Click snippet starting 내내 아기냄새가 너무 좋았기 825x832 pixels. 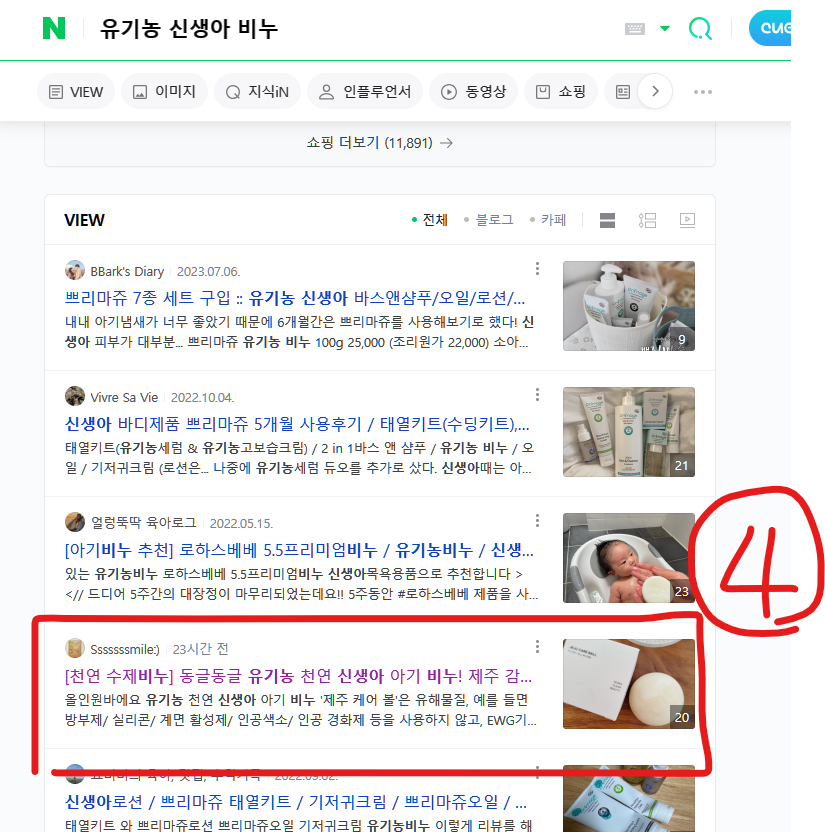(x=299, y=332)
